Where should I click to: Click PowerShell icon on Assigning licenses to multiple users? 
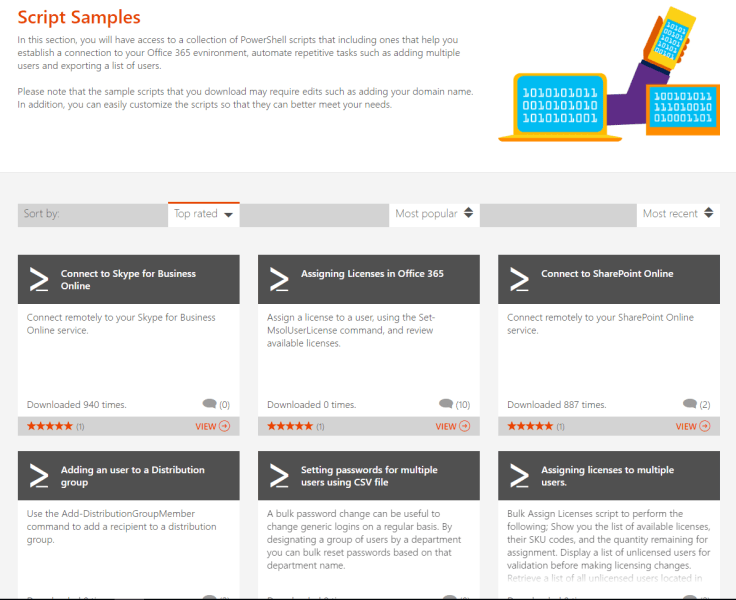tap(519, 476)
